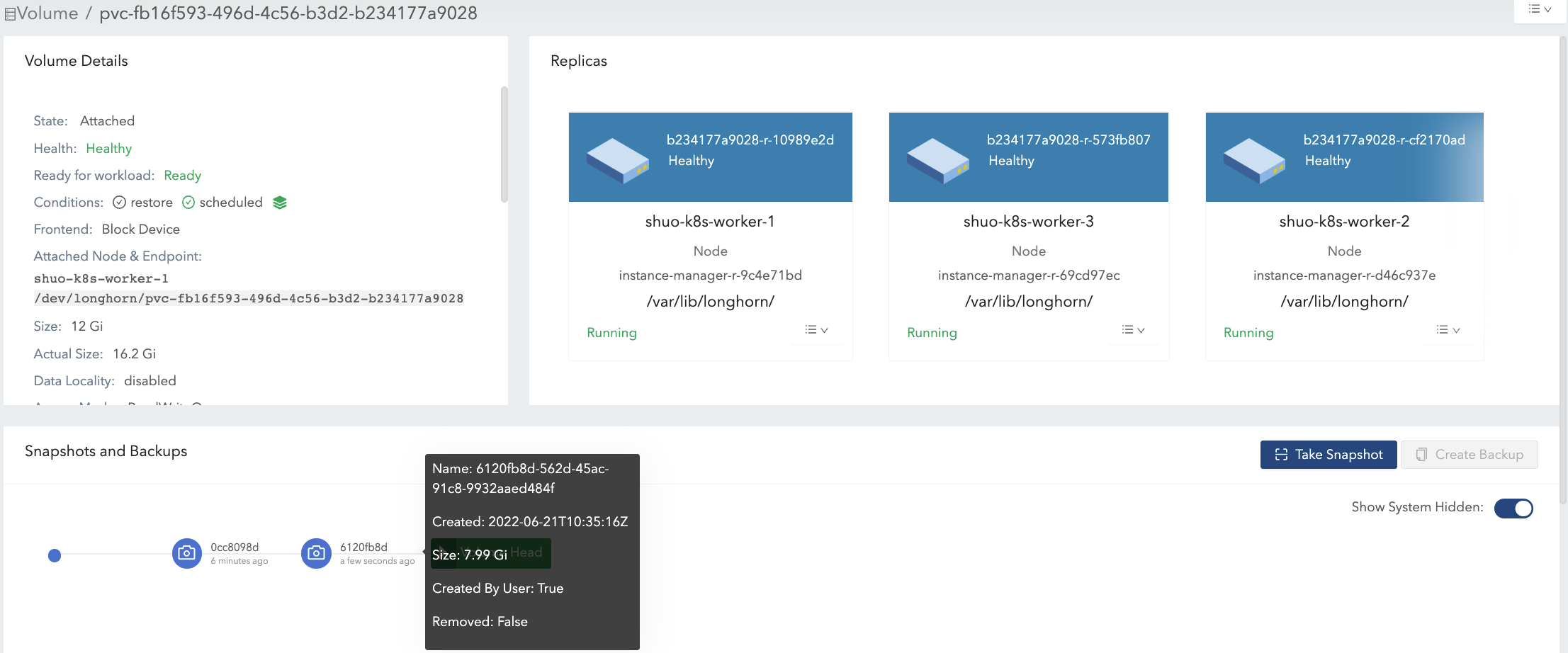Click the Take Snapshot button
This screenshot has height=653, width=1568.
coord(1328,455)
